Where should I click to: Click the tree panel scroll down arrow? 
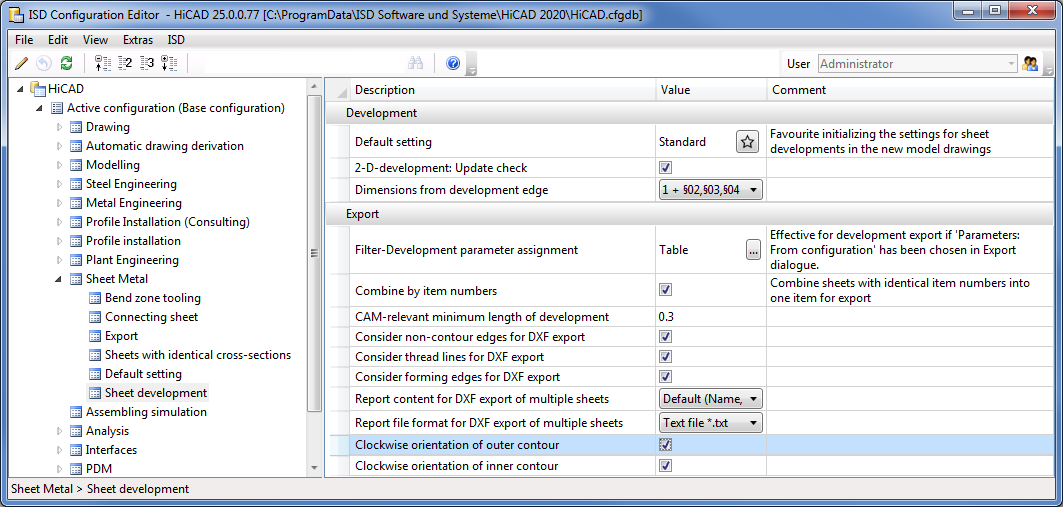point(314,468)
